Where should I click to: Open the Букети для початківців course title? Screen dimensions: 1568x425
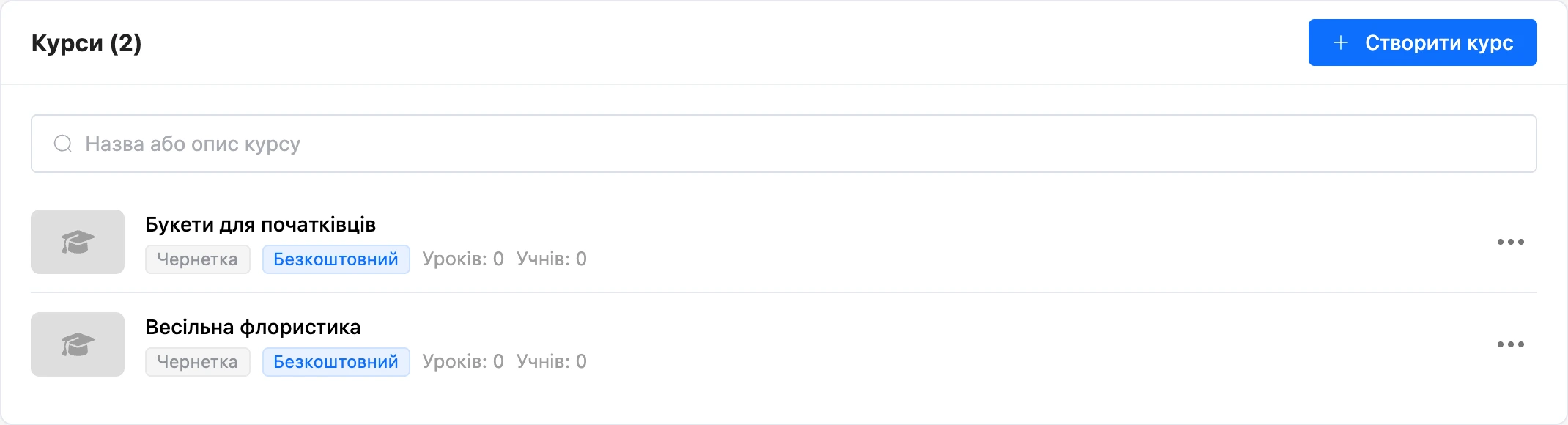click(261, 224)
